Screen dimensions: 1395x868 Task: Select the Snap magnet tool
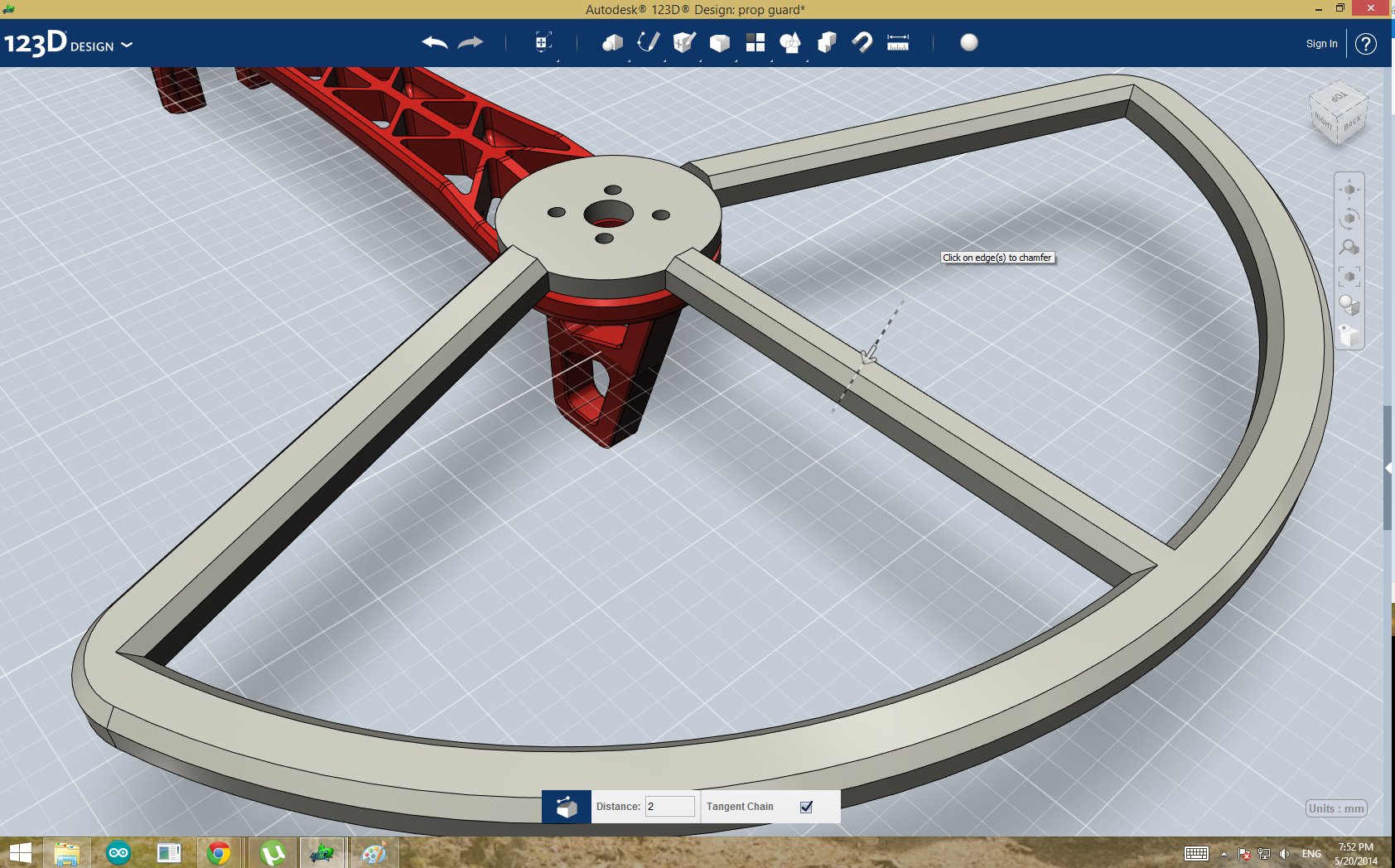(x=862, y=43)
